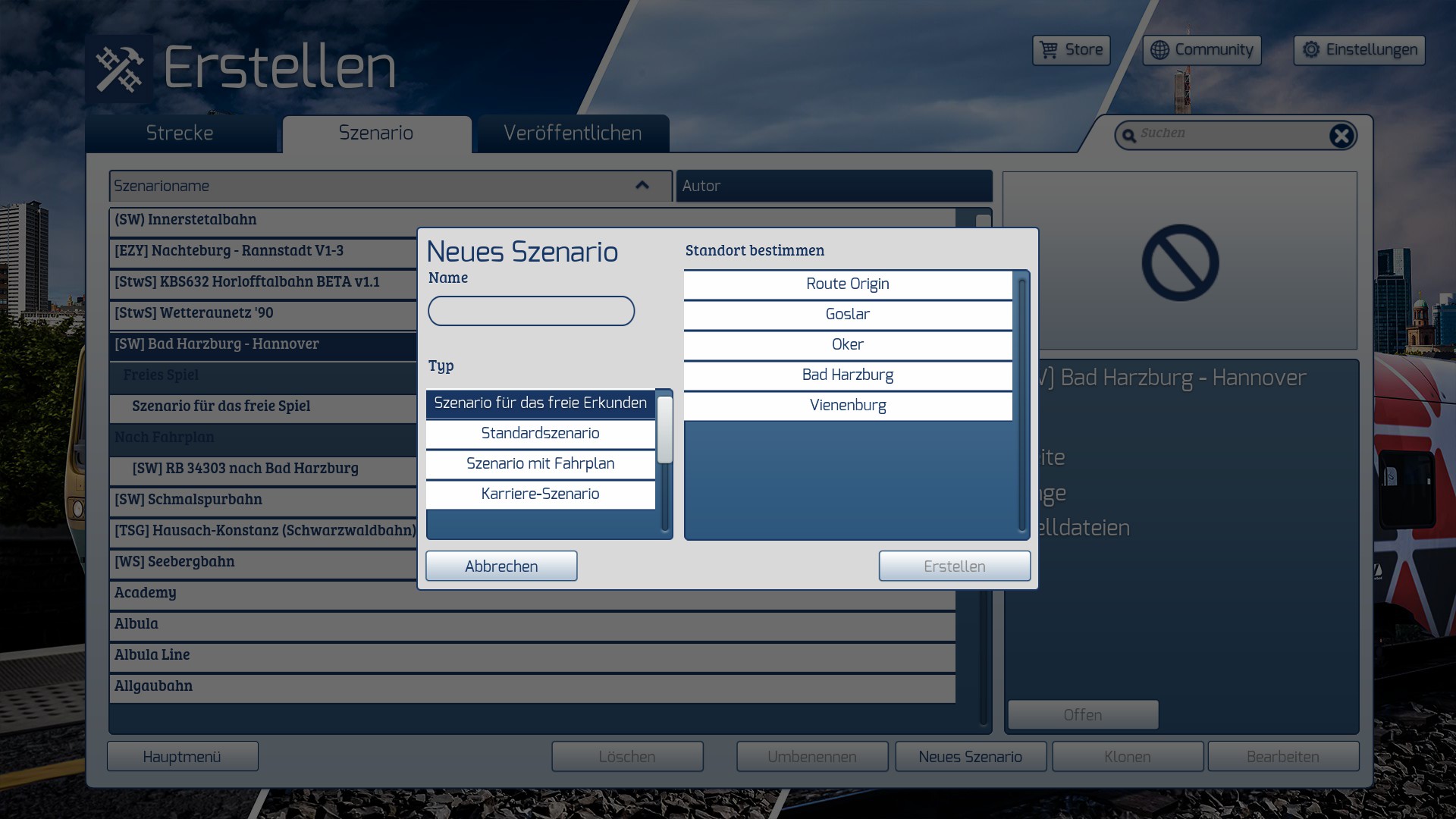Image resolution: width=1456 pixels, height=819 pixels.
Task: Focus the scenario Name input field
Action: (x=531, y=311)
